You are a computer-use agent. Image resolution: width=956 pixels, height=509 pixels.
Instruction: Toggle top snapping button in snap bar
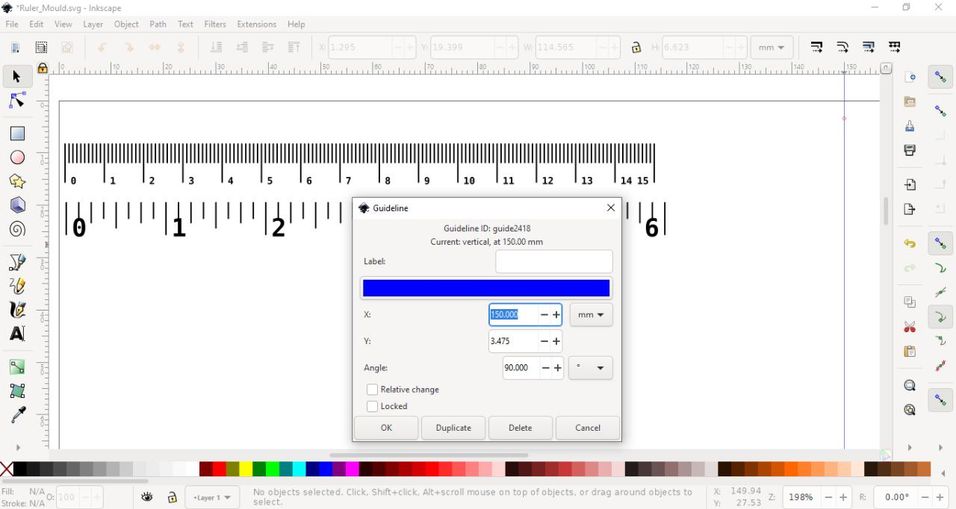[941, 77]
